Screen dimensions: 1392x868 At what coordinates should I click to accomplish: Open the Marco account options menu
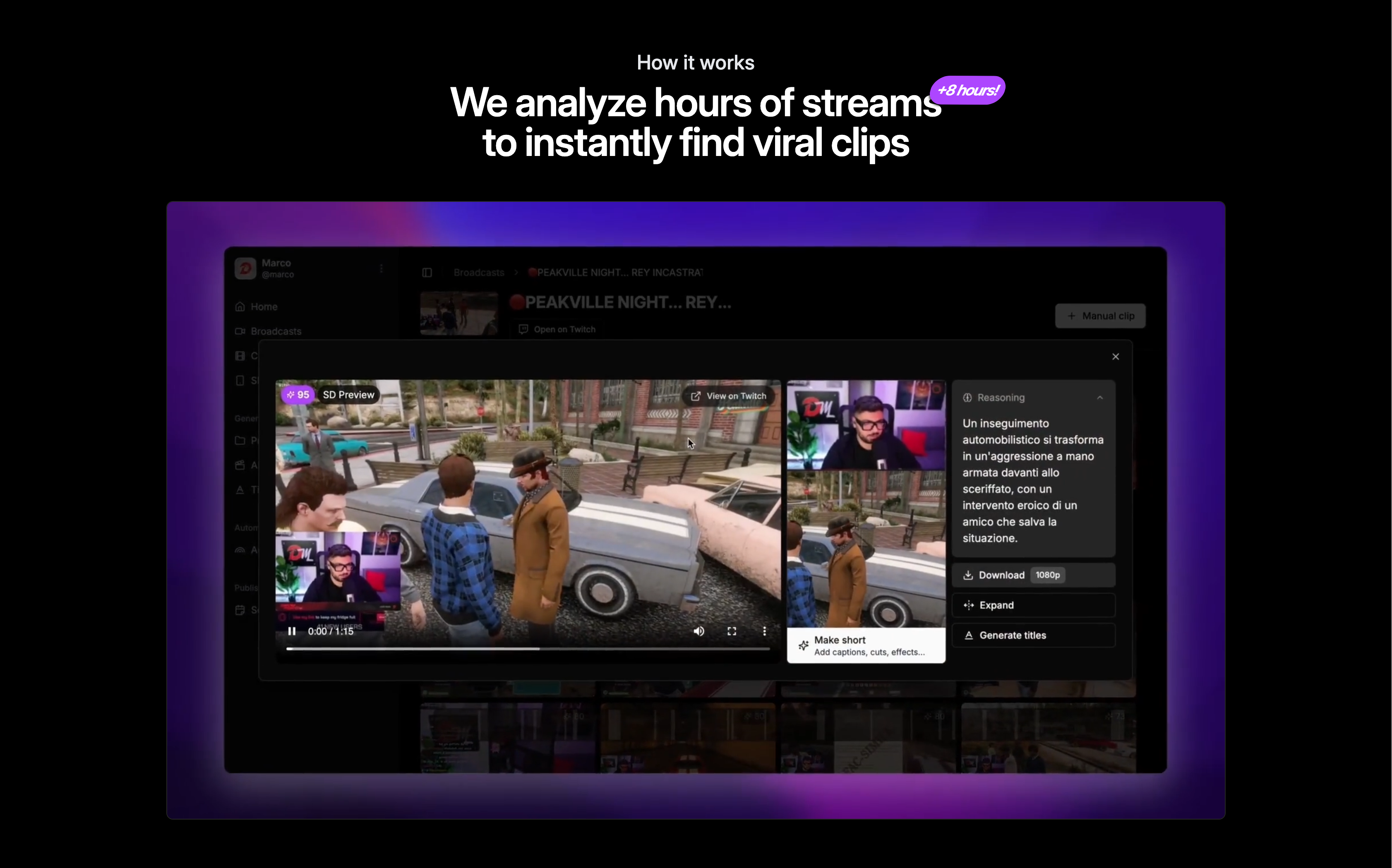pyautogui.click(x=381, y=268)
